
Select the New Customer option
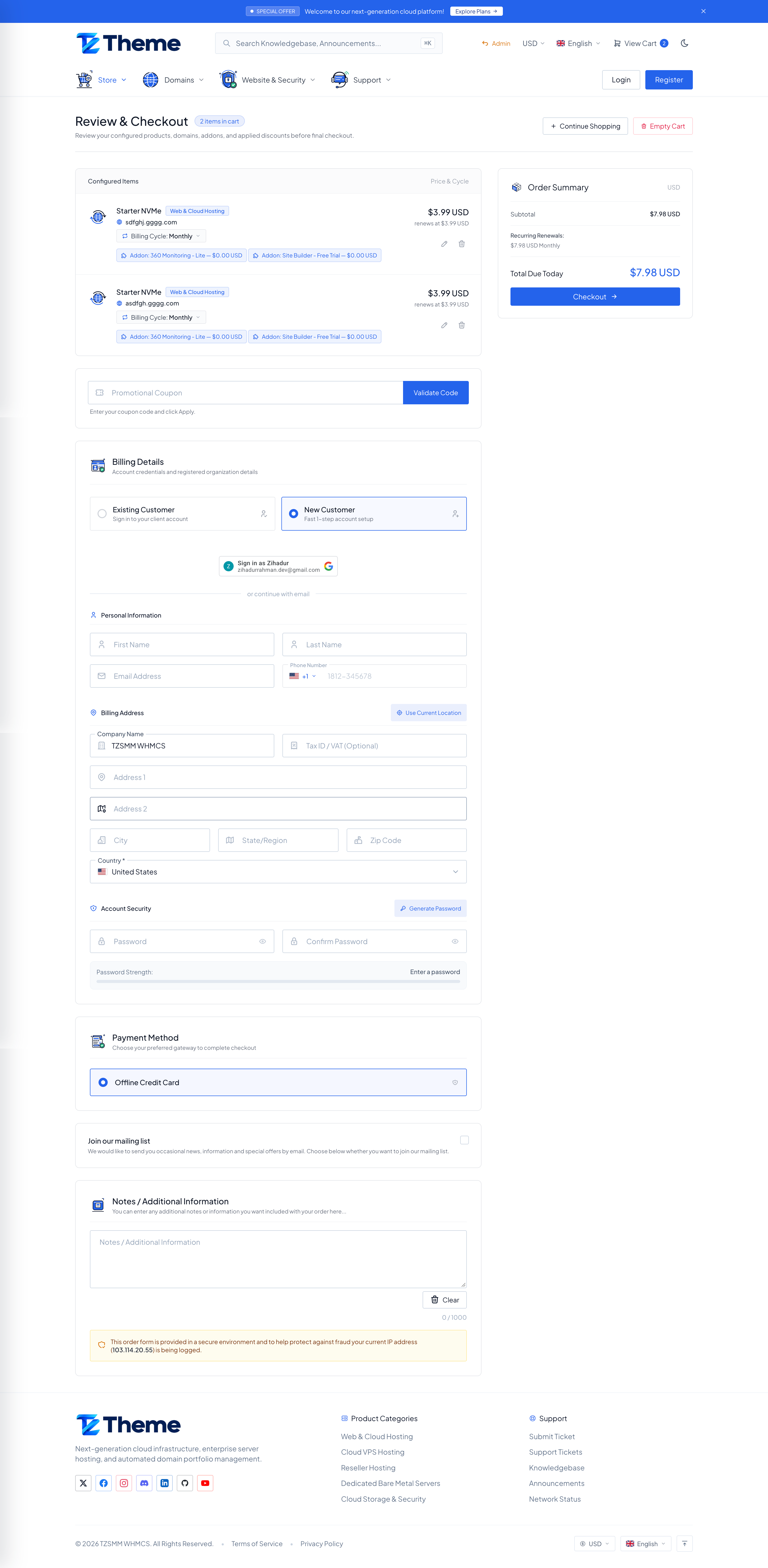374,514
